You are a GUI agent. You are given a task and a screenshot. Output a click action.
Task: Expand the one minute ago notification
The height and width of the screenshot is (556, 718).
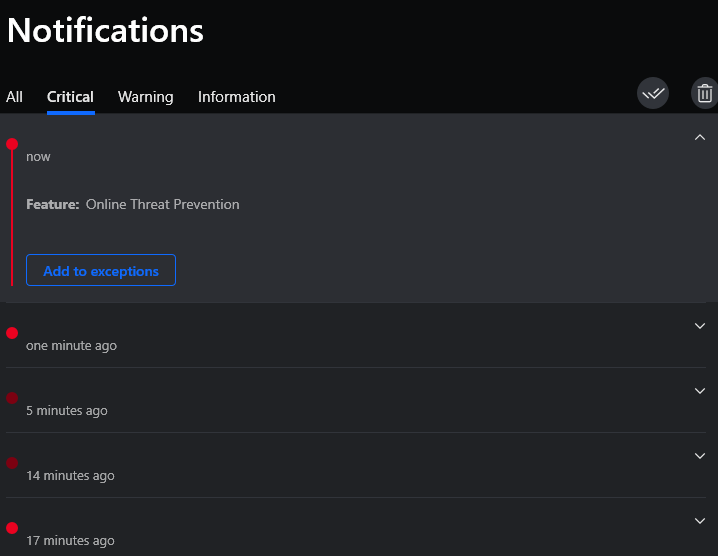(700, 326)
